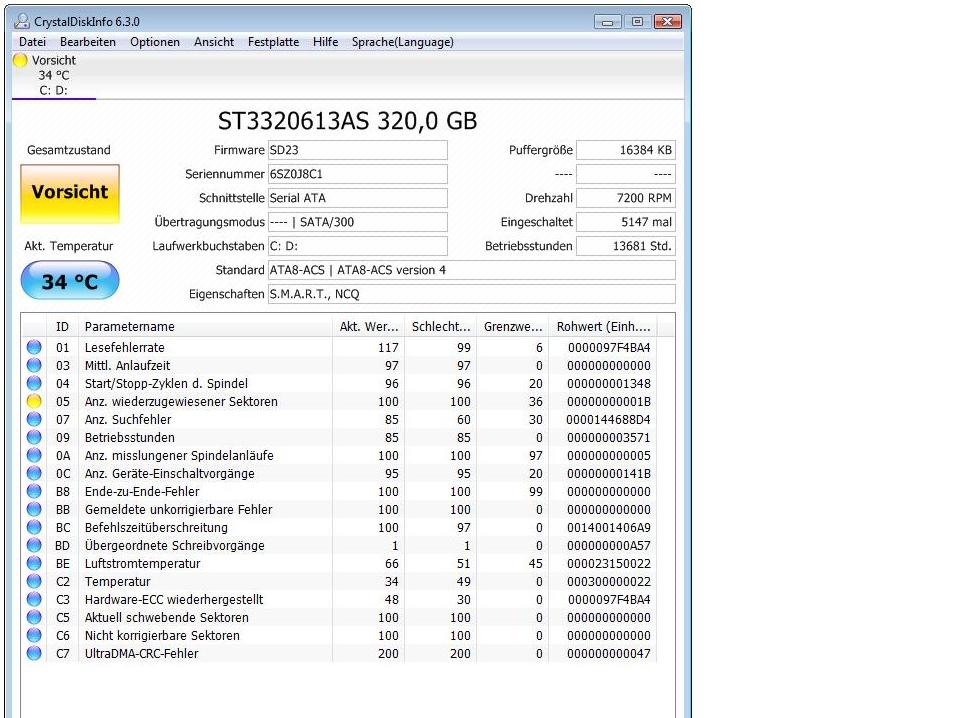Image resolution: width=960 pixels, height=718 pixels.
Task: Click the Eingeschaltet field 5147 mal
Action: coord(626,222)
